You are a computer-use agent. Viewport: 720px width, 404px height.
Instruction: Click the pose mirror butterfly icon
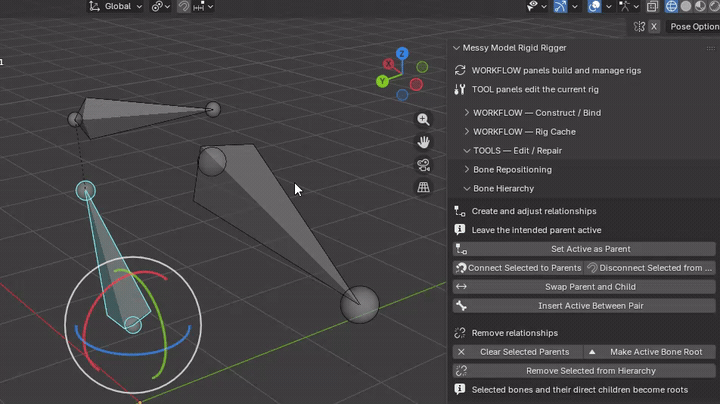tap(639, 27)
